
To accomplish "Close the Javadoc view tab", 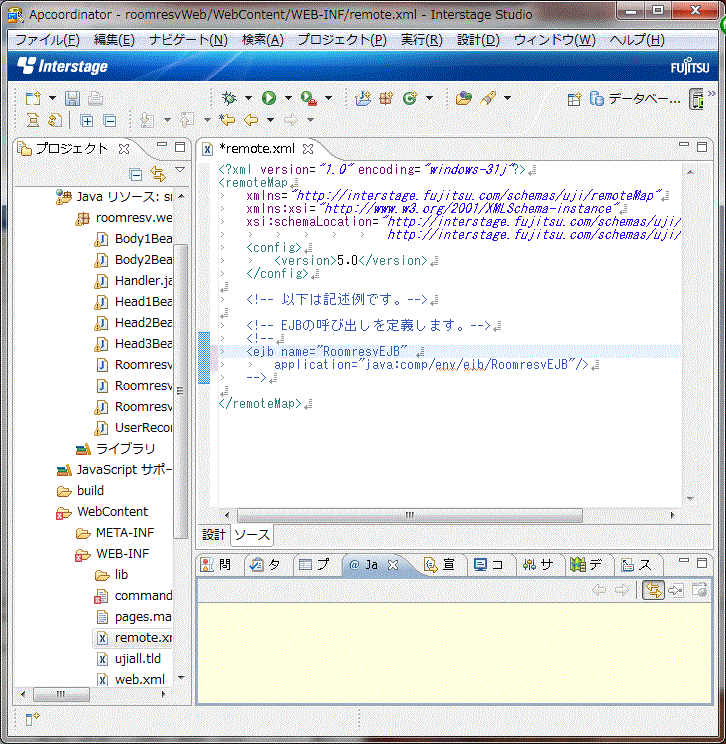I will [x=393, y=565].
